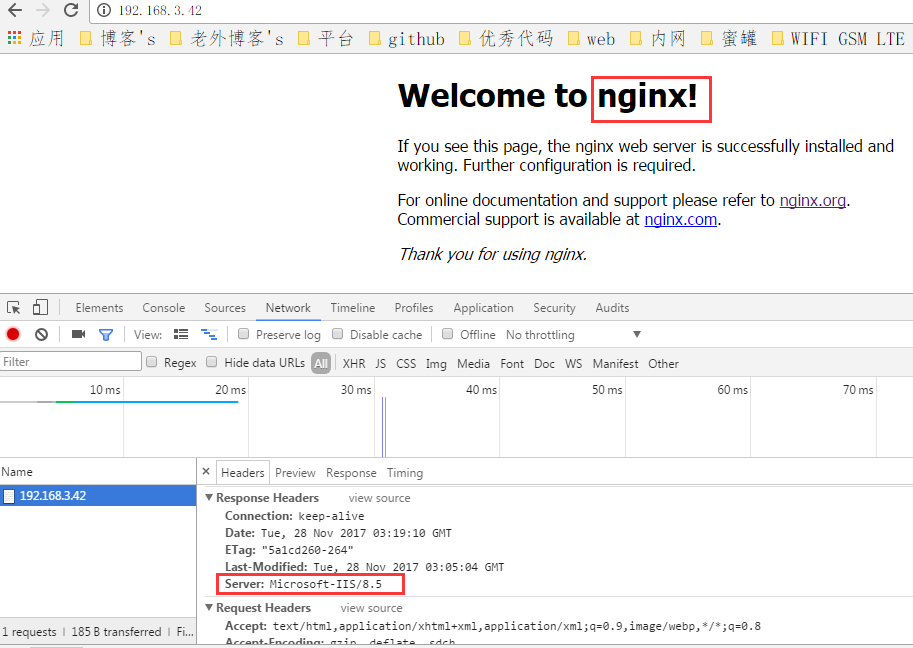The width and height of the screenshot is (913, 648).
Task: Filter requests by Other type
Action: 663,363
